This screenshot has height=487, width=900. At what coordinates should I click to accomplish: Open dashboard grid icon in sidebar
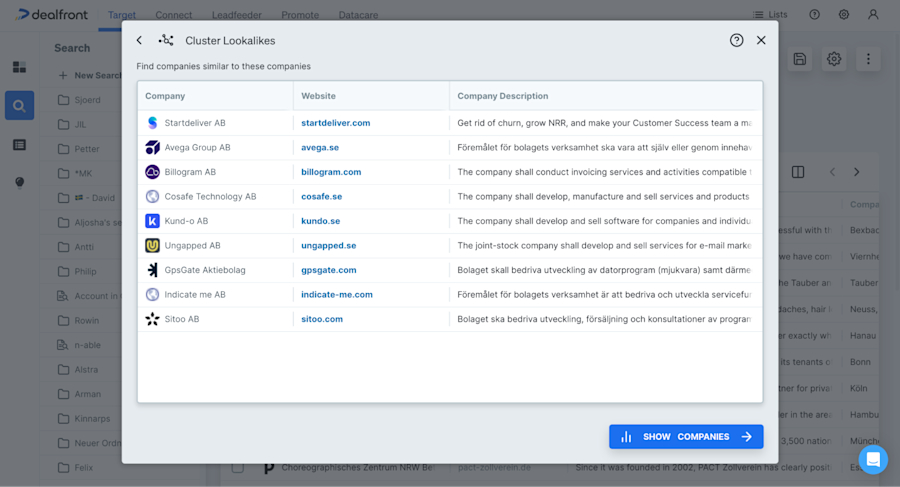20,67
